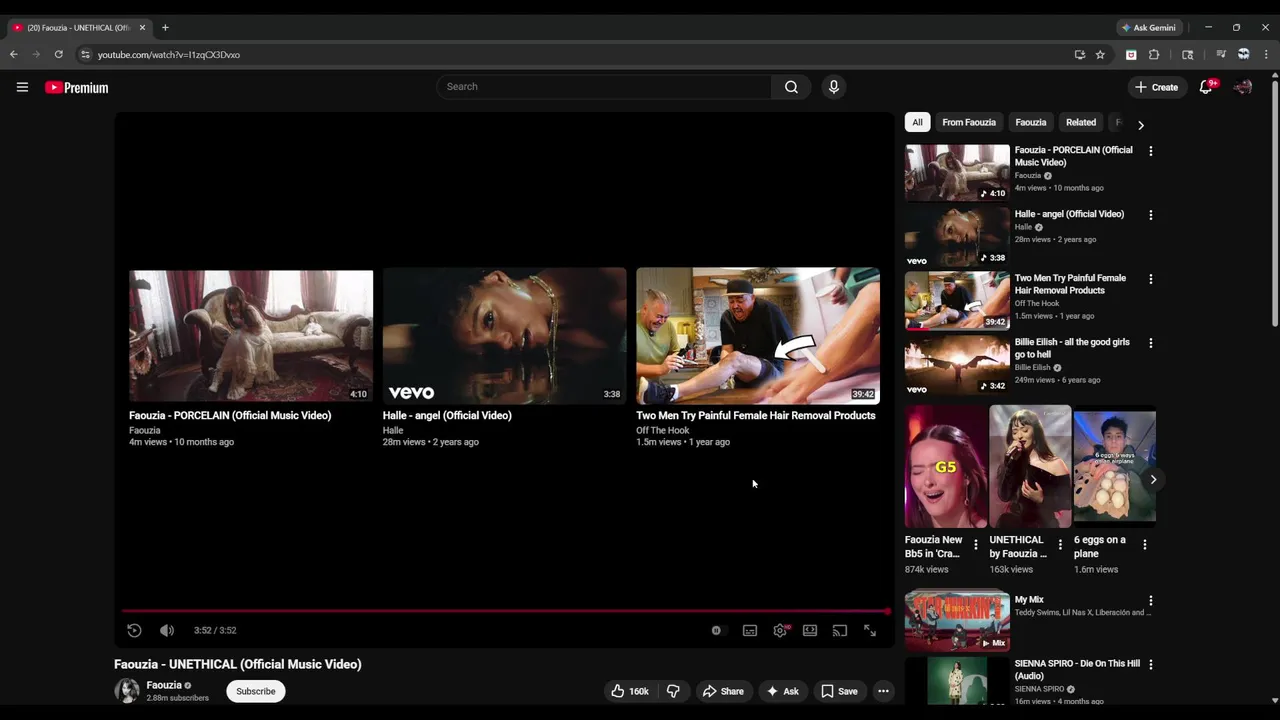
Task: Open options for Faouzia New Bb5 short
Action: tap(976, 545)
